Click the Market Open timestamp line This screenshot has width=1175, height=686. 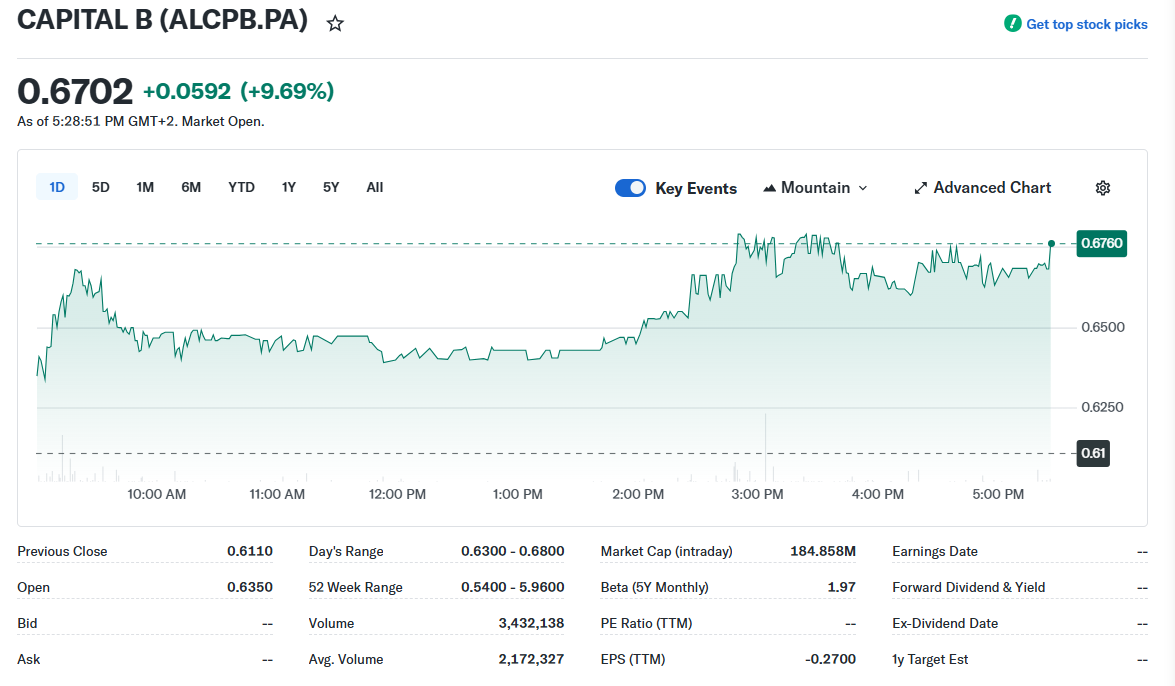(141, 121)
